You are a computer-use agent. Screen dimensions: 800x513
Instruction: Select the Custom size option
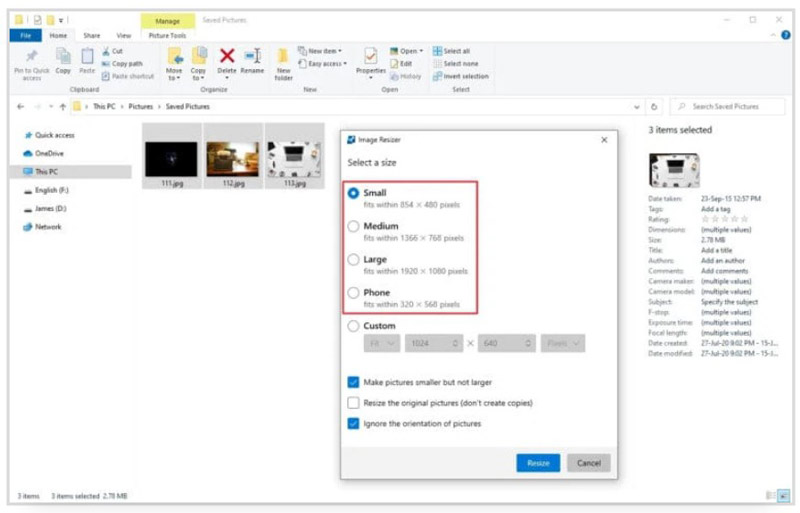tap(353, 326)
